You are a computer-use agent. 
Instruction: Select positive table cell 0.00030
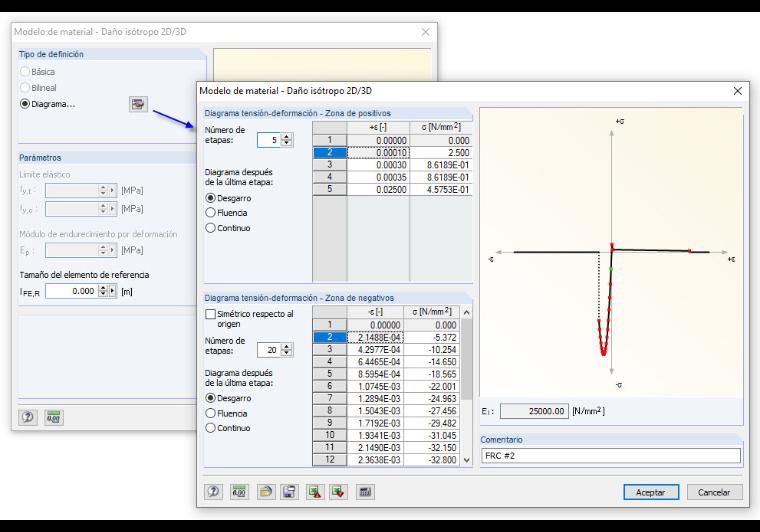[378, 165]
